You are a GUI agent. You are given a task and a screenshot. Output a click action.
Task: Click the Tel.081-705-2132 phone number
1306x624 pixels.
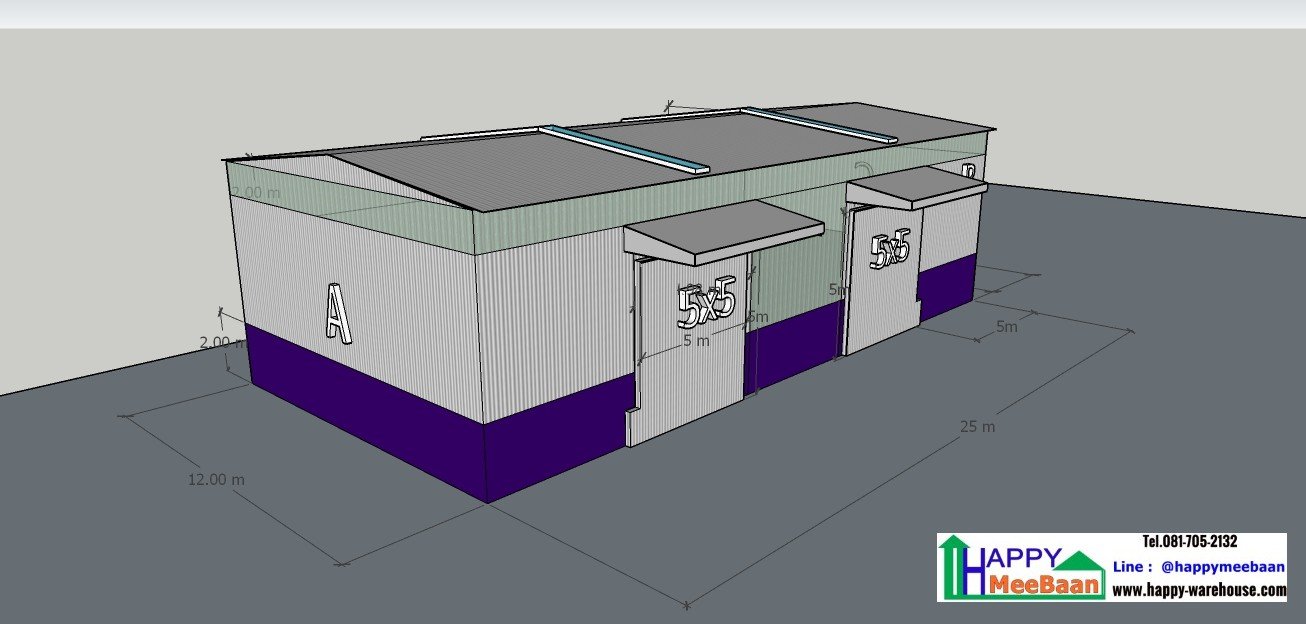pyautogui.click(x=1189, y=542)
